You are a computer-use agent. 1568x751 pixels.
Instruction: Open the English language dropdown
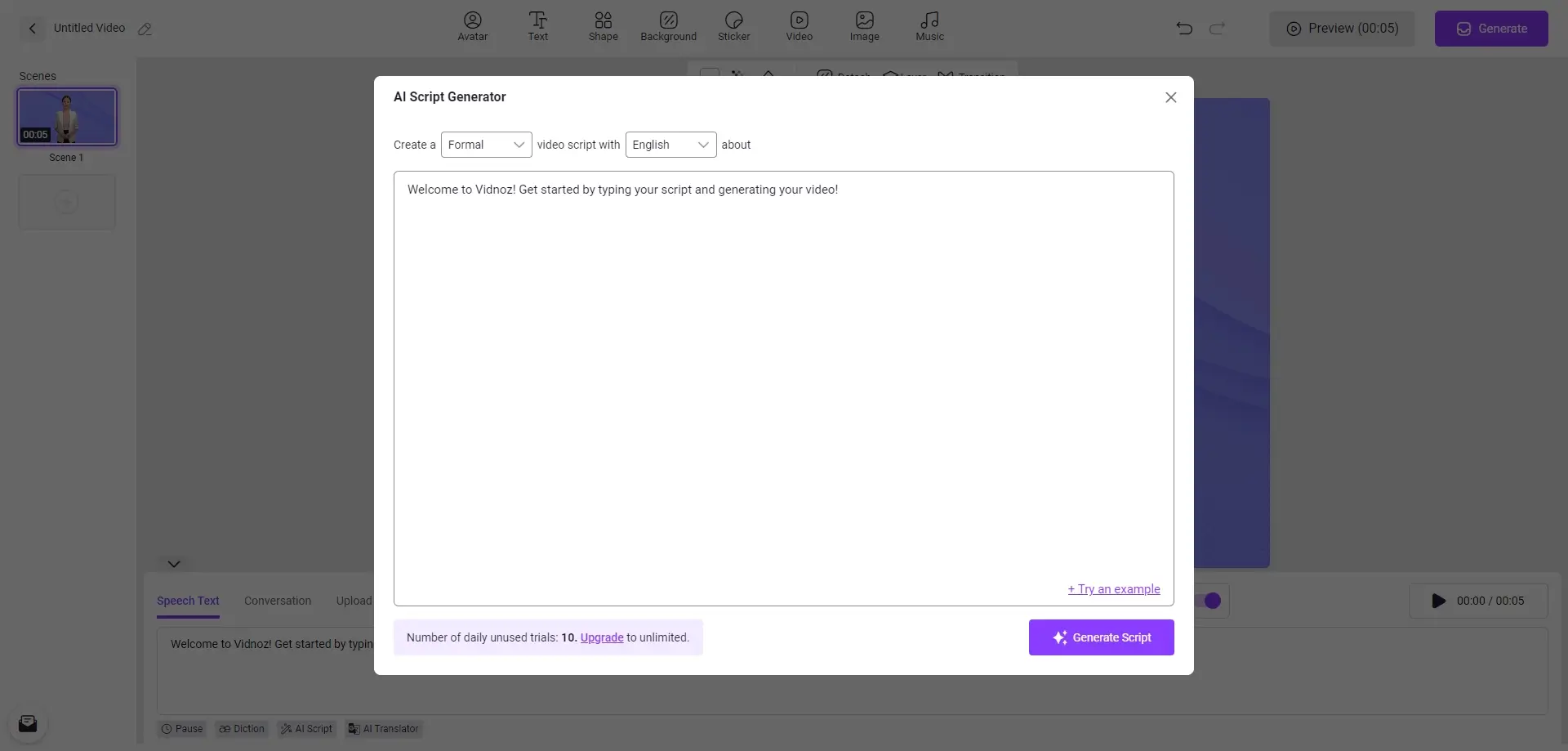tap(670, 145)
